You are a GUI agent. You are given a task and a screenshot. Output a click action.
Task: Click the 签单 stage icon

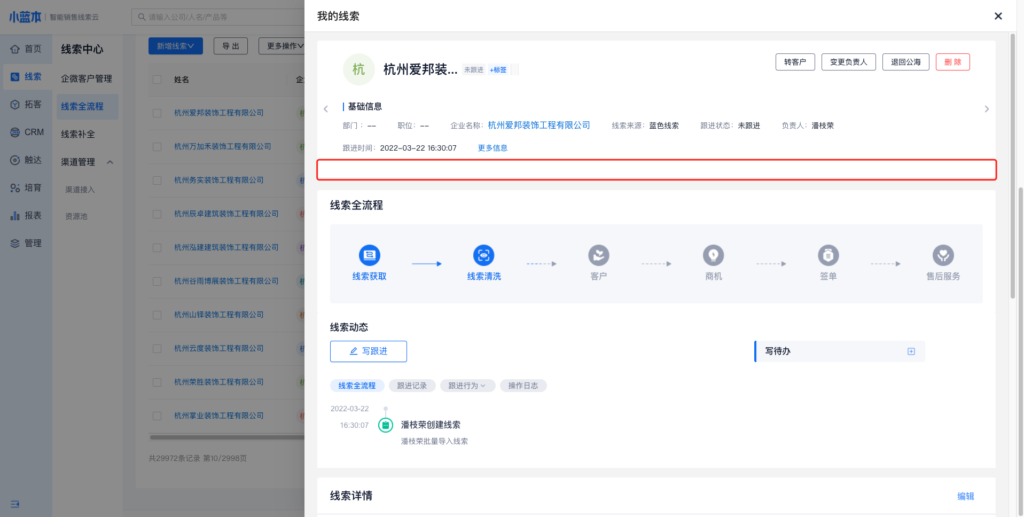pyautogui.click(x=827, y=255)
